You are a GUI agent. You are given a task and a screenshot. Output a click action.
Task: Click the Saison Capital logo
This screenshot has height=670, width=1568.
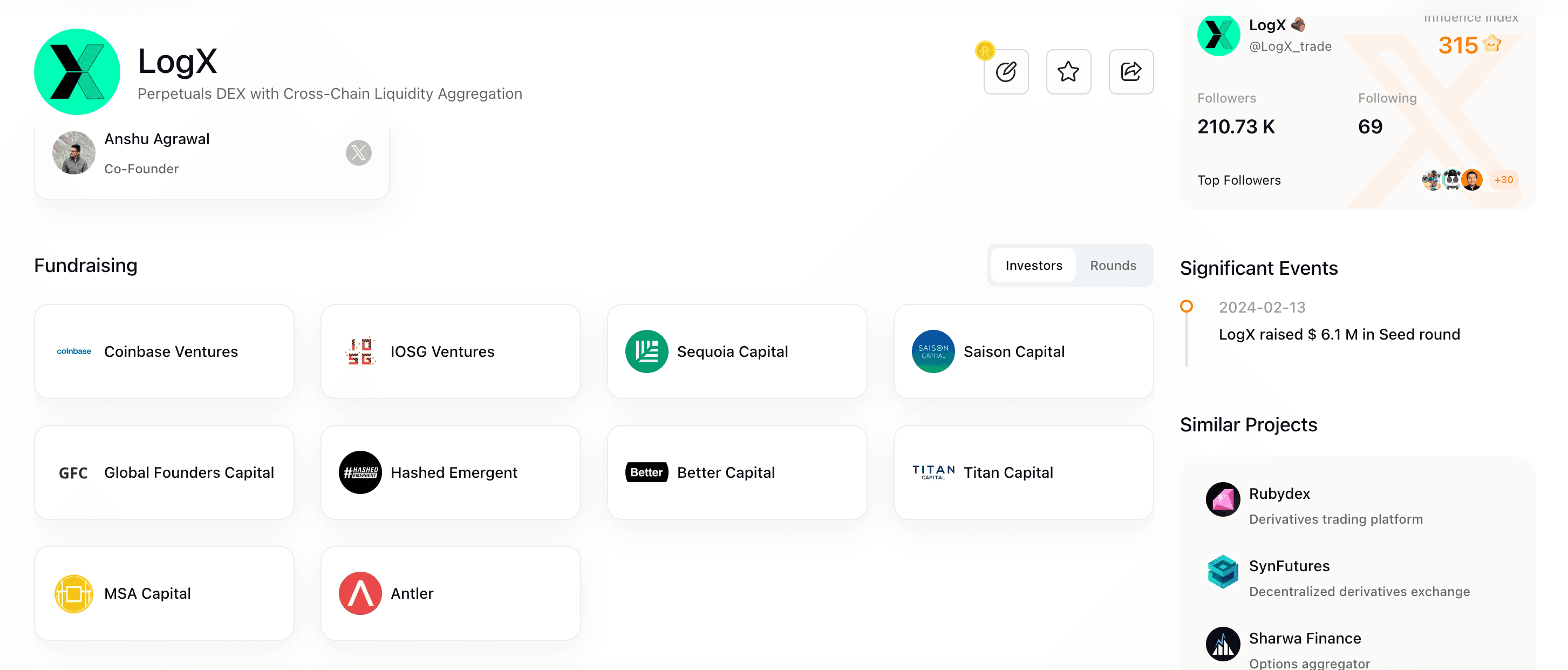(x=933, y=351)
